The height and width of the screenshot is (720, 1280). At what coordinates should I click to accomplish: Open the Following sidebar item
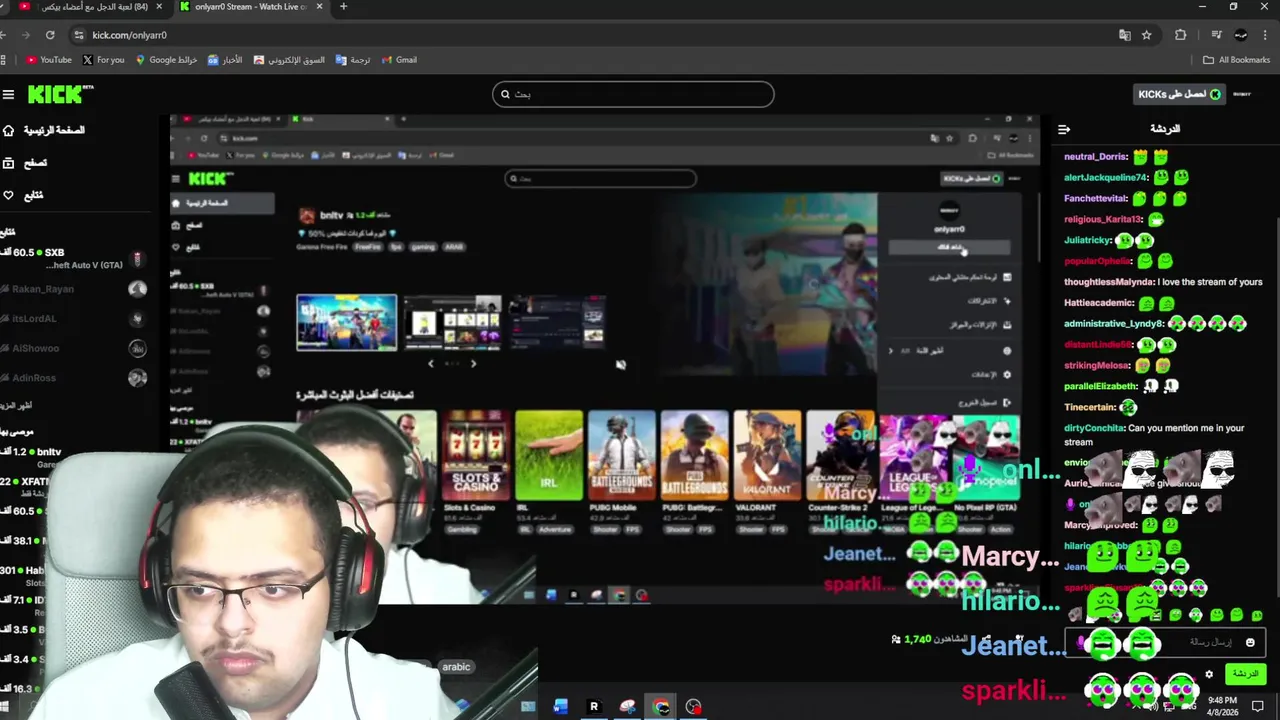click(24, 195)
